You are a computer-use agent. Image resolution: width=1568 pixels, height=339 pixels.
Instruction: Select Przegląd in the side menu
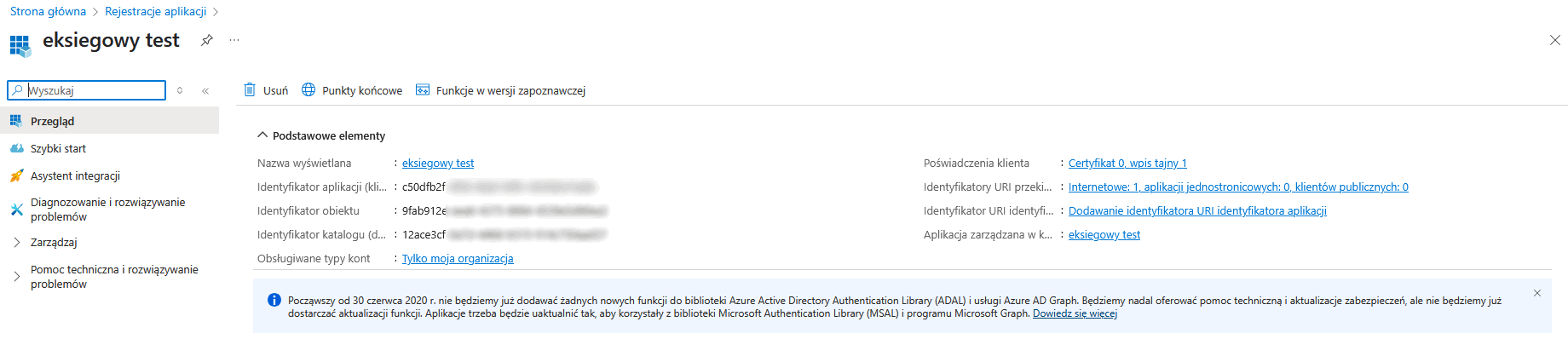tap(109, 121)
